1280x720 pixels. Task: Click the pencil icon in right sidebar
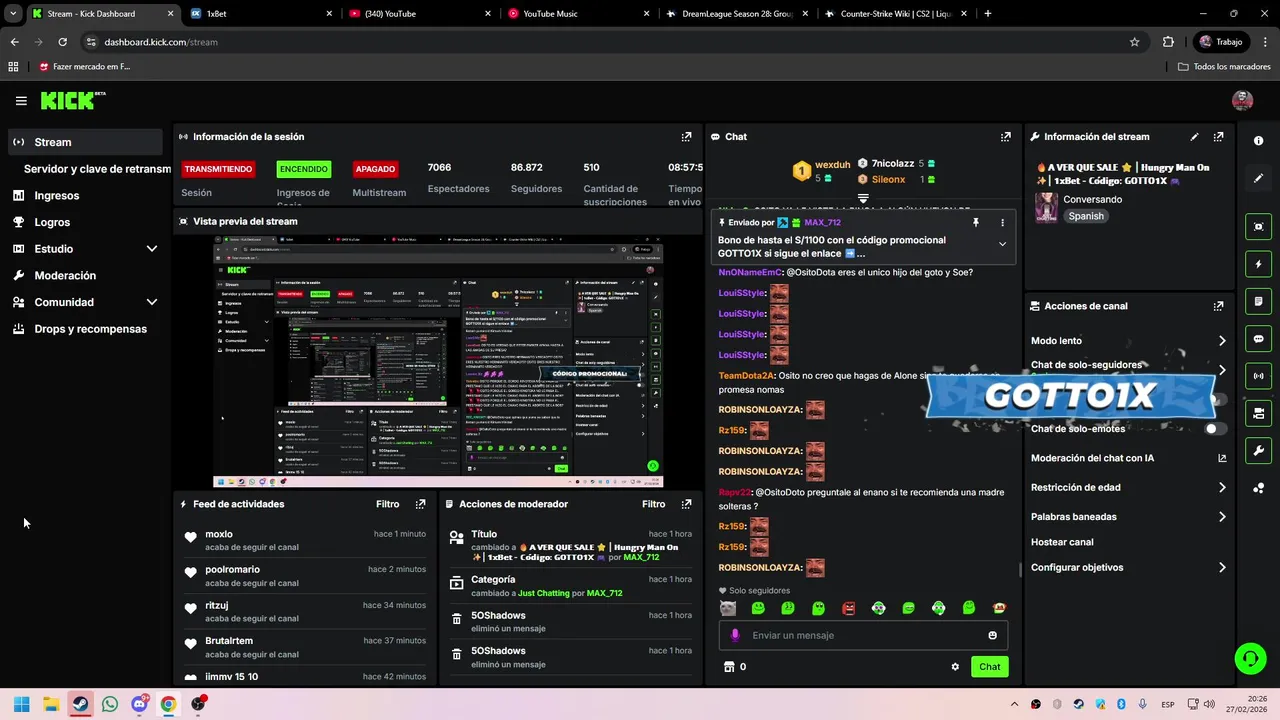click(1258, 178)
